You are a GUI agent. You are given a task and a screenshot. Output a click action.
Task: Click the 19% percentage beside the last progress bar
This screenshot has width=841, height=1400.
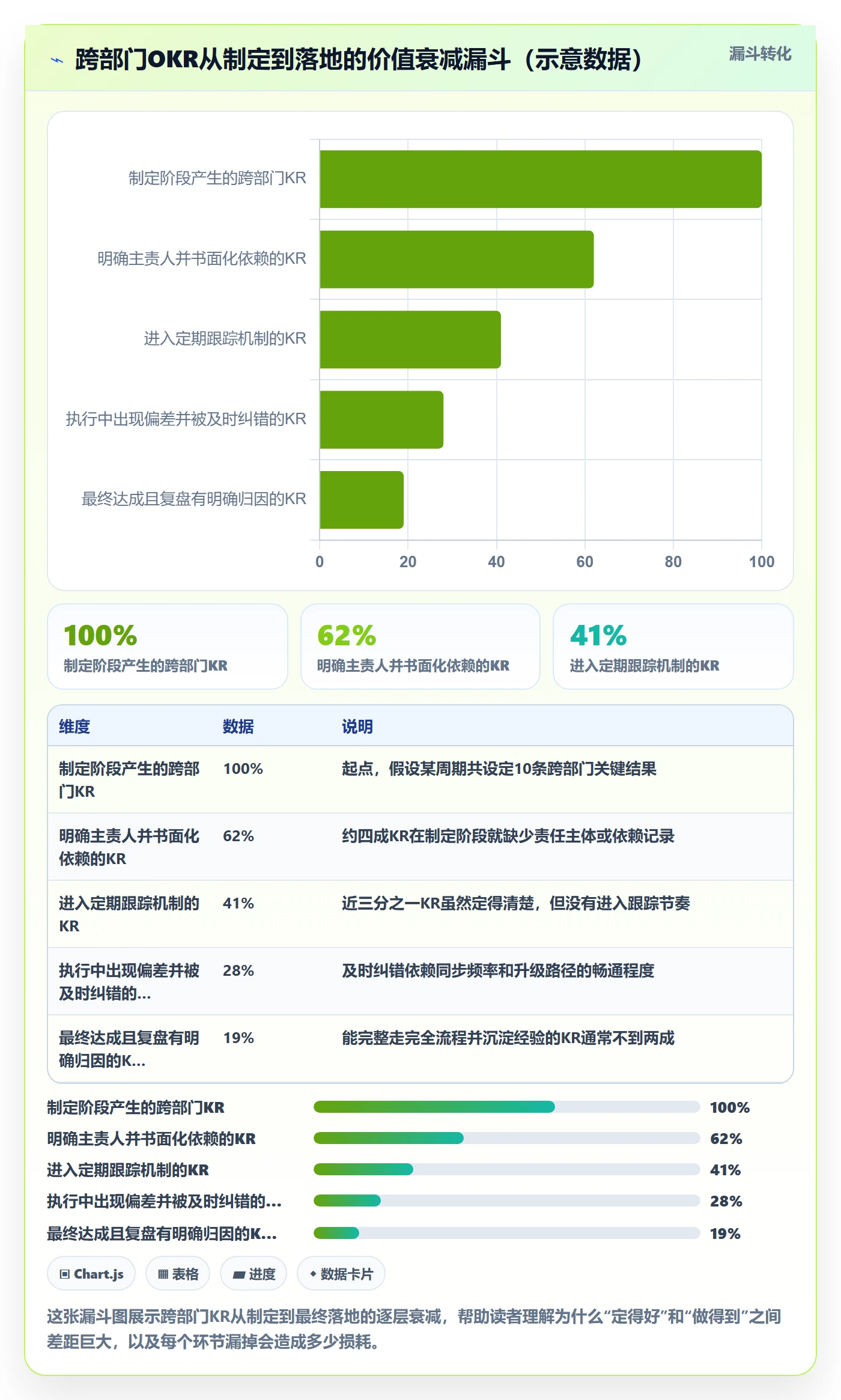point(725,1234)
